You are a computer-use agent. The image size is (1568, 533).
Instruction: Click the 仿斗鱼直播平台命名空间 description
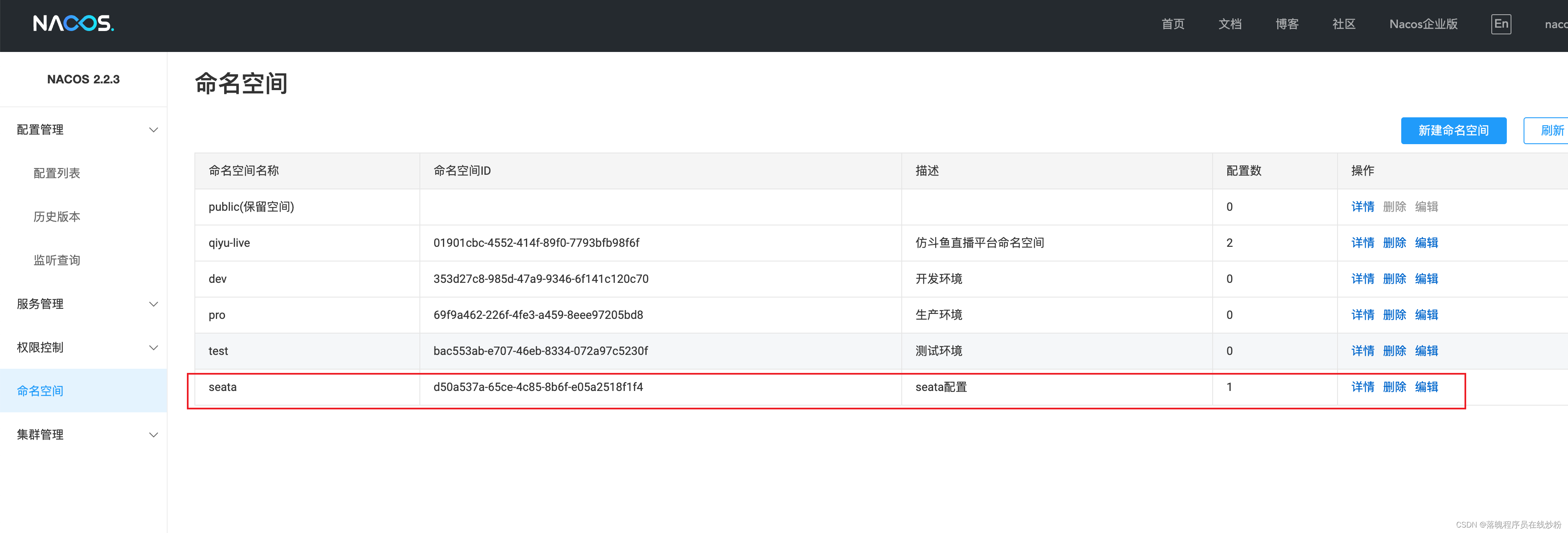(x=979, y=243)
